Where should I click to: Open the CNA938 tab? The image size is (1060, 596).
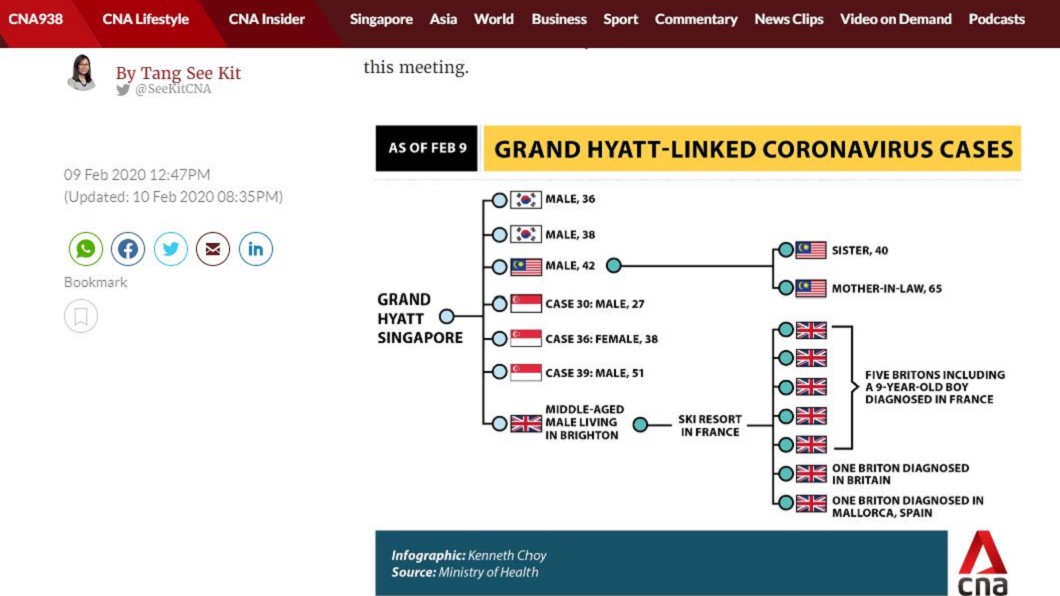pyautogui.click(x=35, y=19)
